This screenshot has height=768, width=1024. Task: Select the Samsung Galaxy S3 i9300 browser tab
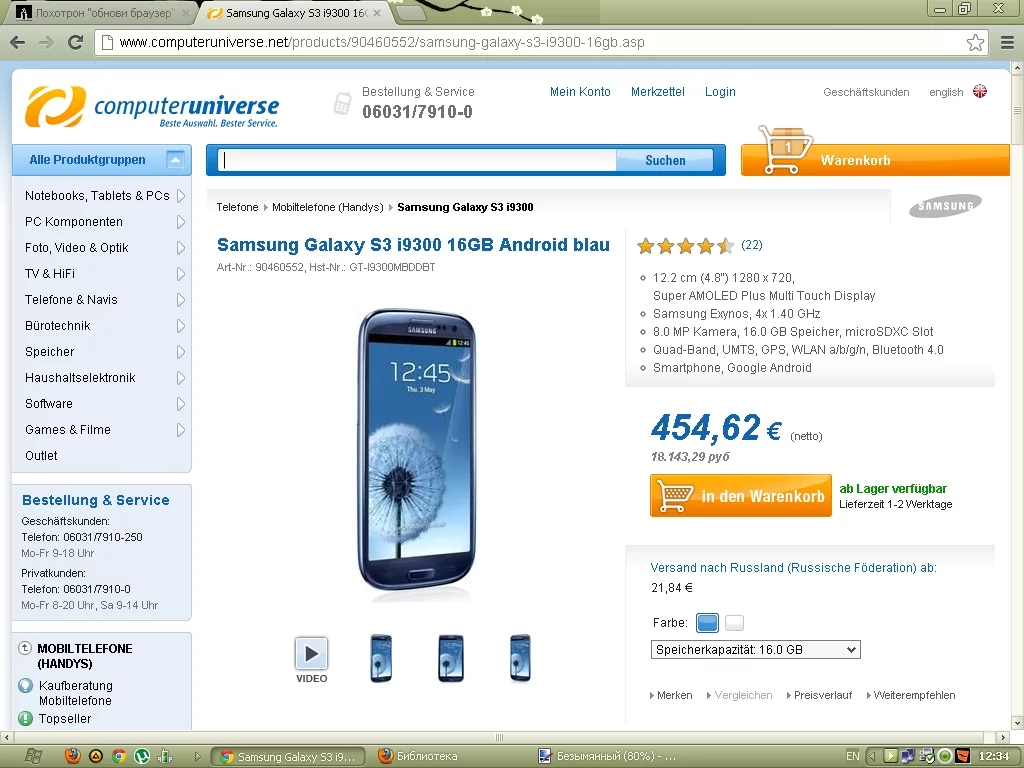pyautogui.click(x=296, y=13)
